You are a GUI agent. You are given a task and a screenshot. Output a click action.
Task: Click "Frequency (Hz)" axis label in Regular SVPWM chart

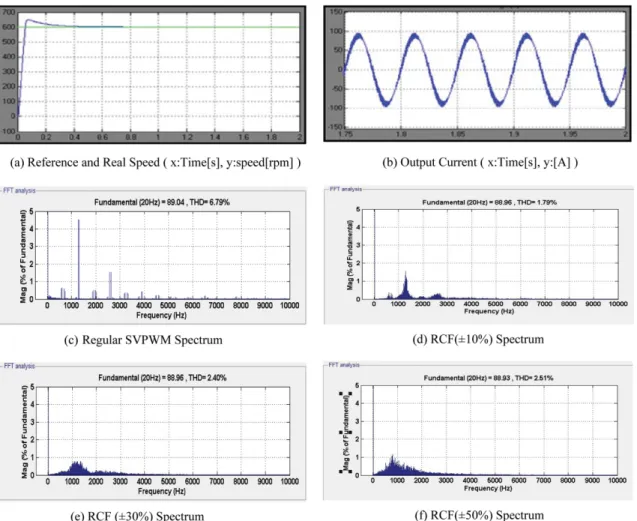(161, 315)
